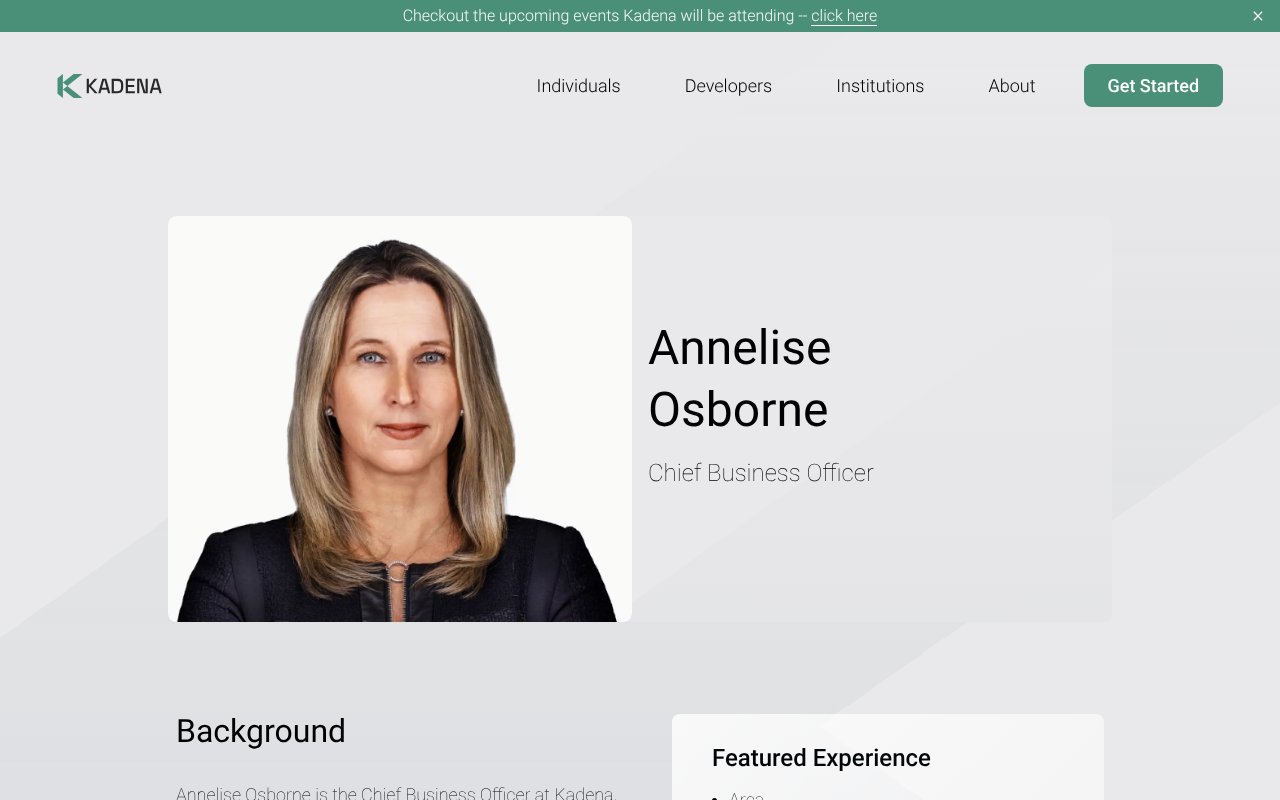Open the About menu
This screenshot has width=1280, height=800.
point(1012,86)
